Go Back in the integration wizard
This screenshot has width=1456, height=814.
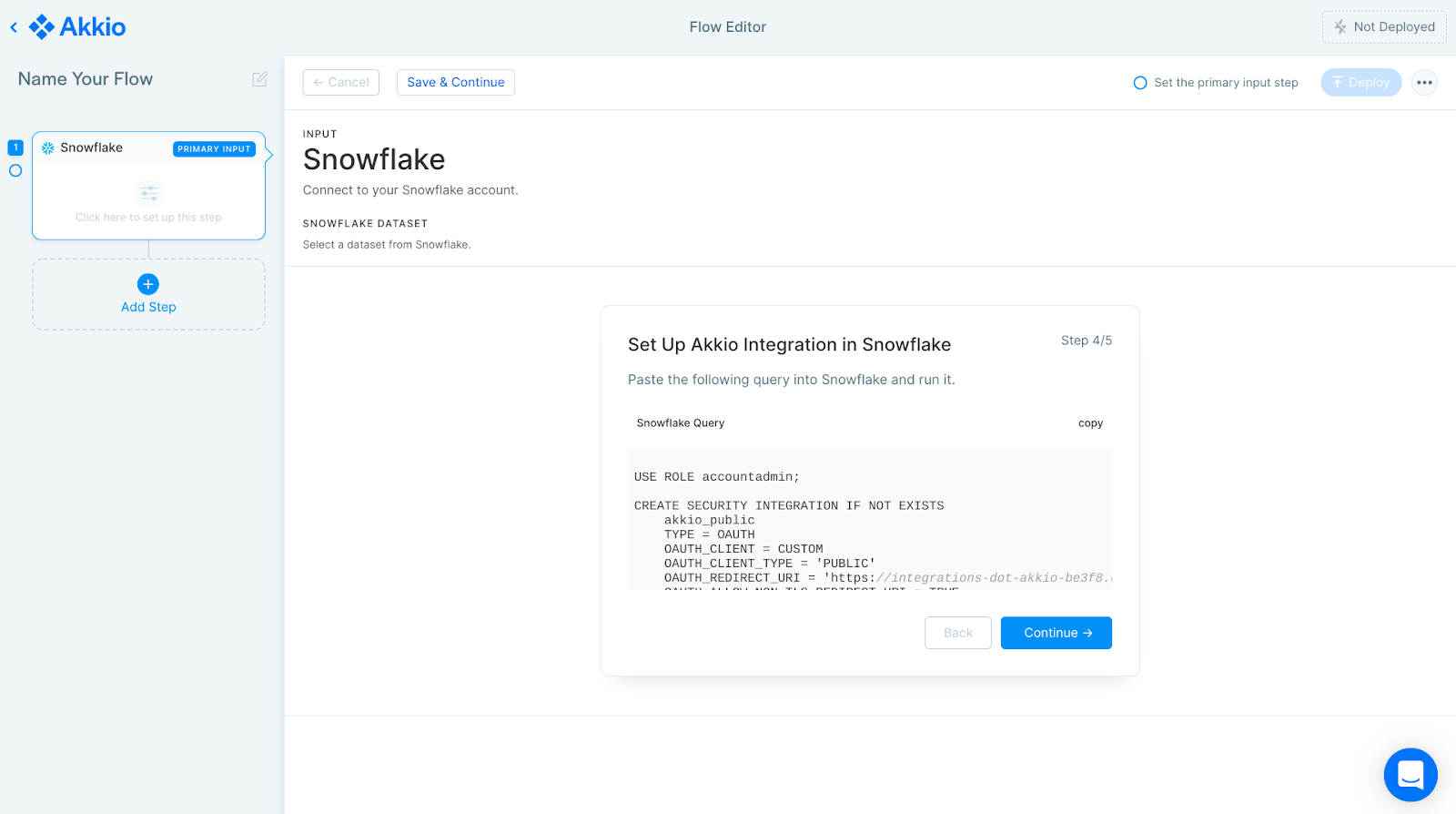958,633
